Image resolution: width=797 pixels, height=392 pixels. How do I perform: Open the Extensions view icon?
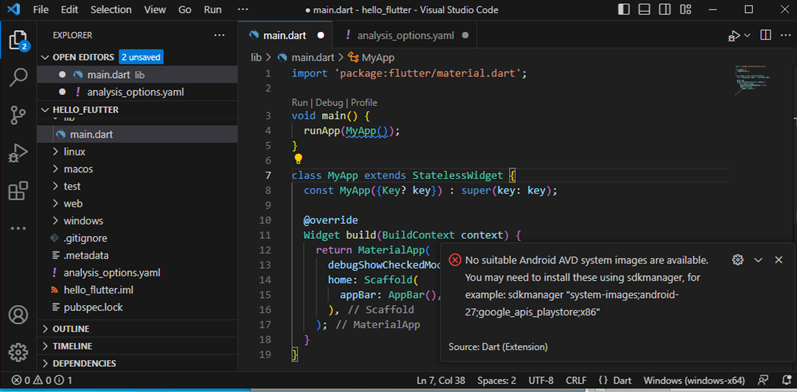pos(18,191)
